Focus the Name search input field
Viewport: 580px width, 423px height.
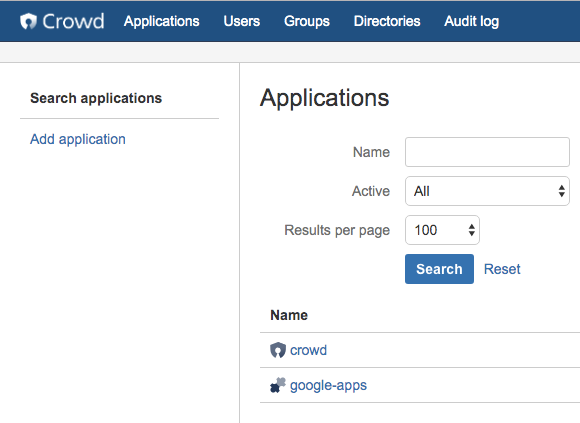click(x=487, y=152)
